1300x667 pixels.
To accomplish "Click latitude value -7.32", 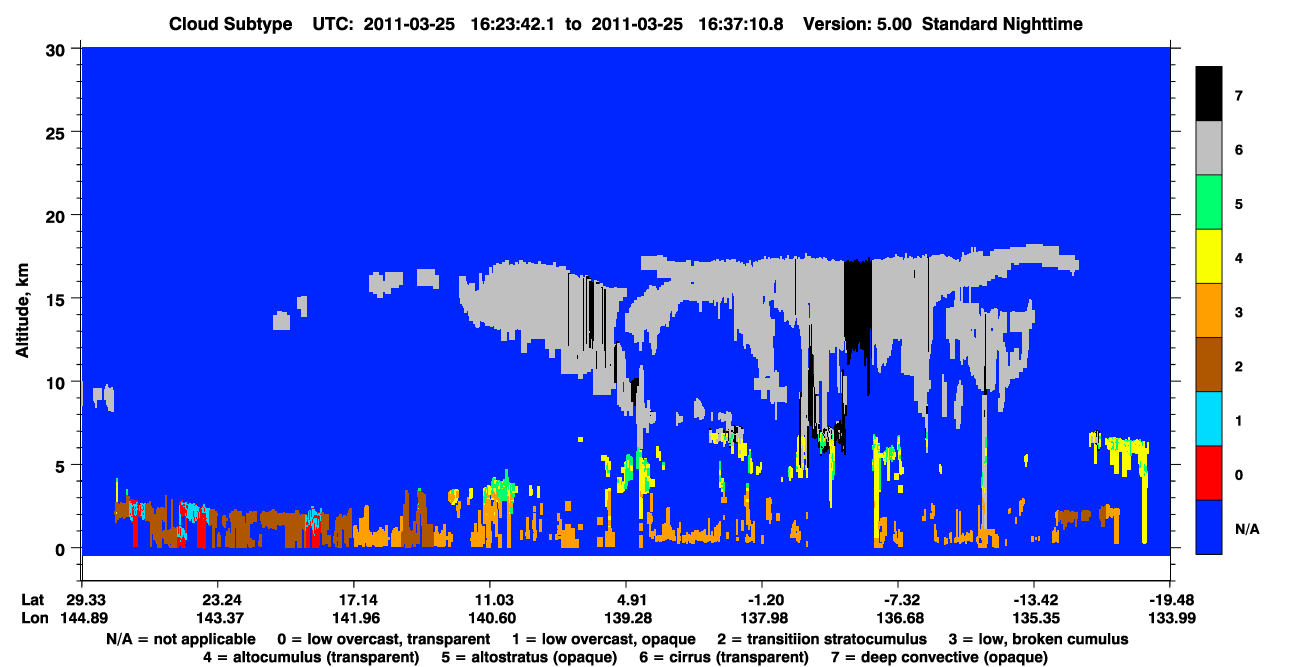I will click(x=898, y=600).
